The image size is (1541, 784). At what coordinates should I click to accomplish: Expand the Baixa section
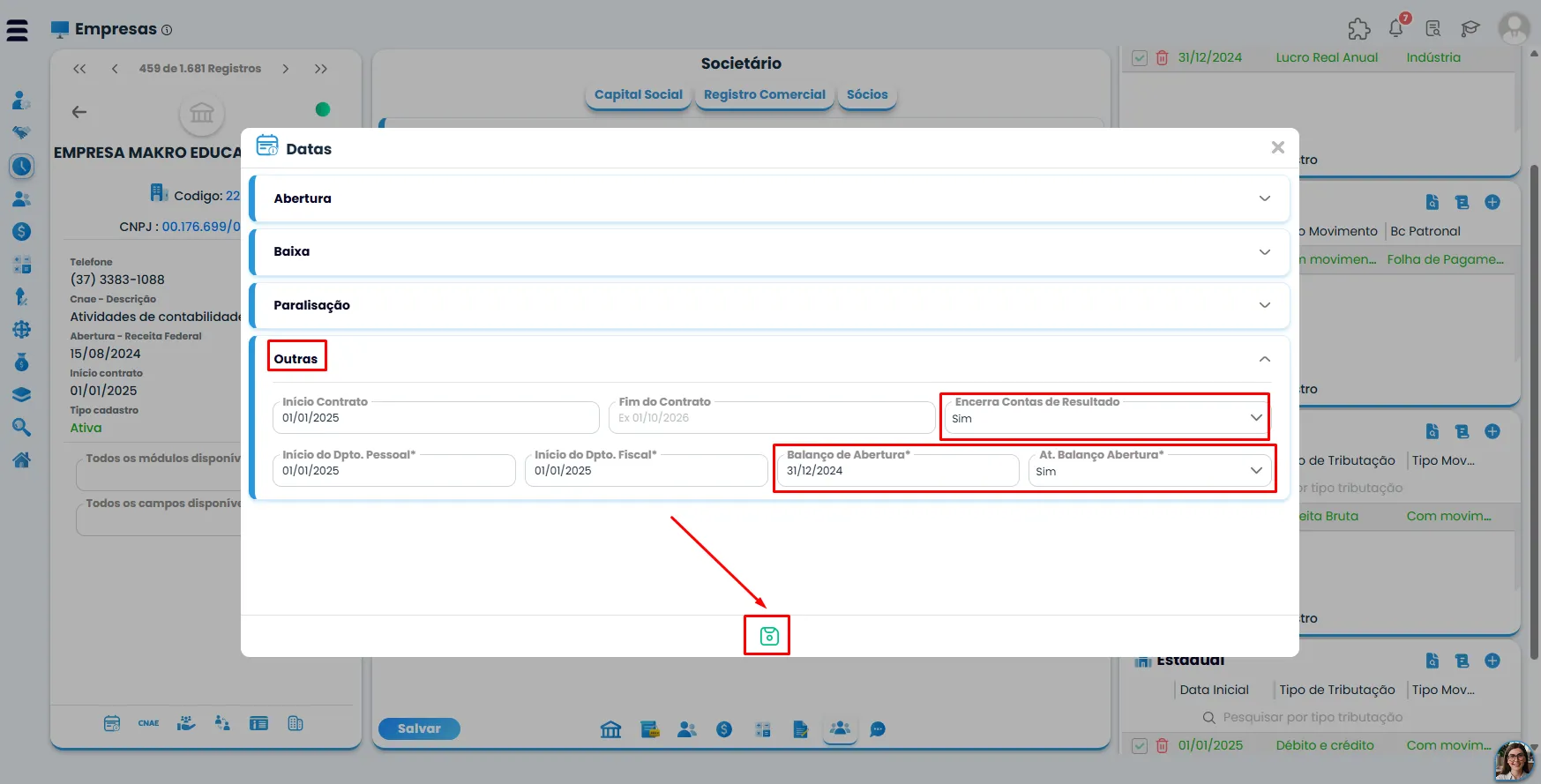coord(769,251)
